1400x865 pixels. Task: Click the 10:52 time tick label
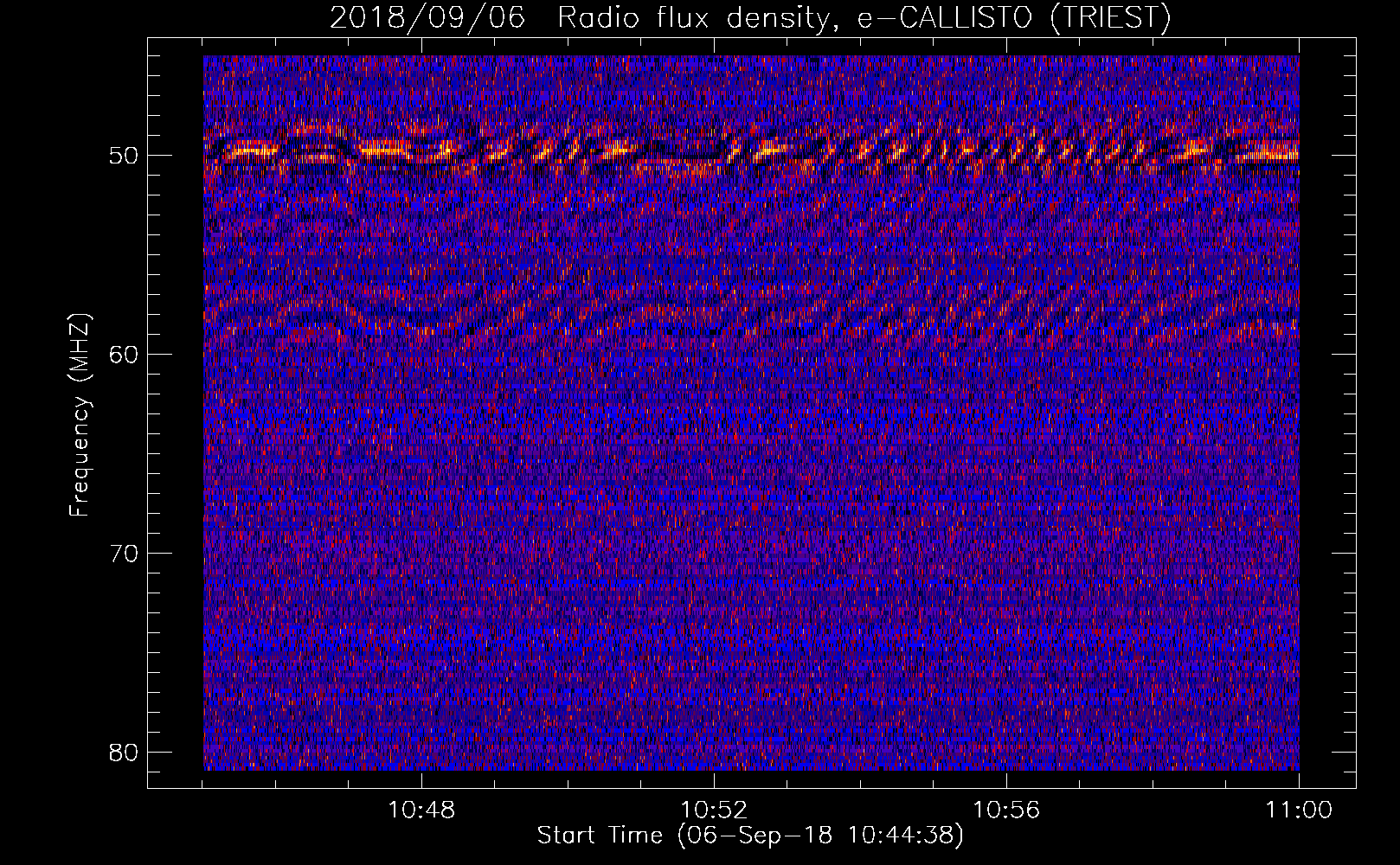[x=714, y=811]
